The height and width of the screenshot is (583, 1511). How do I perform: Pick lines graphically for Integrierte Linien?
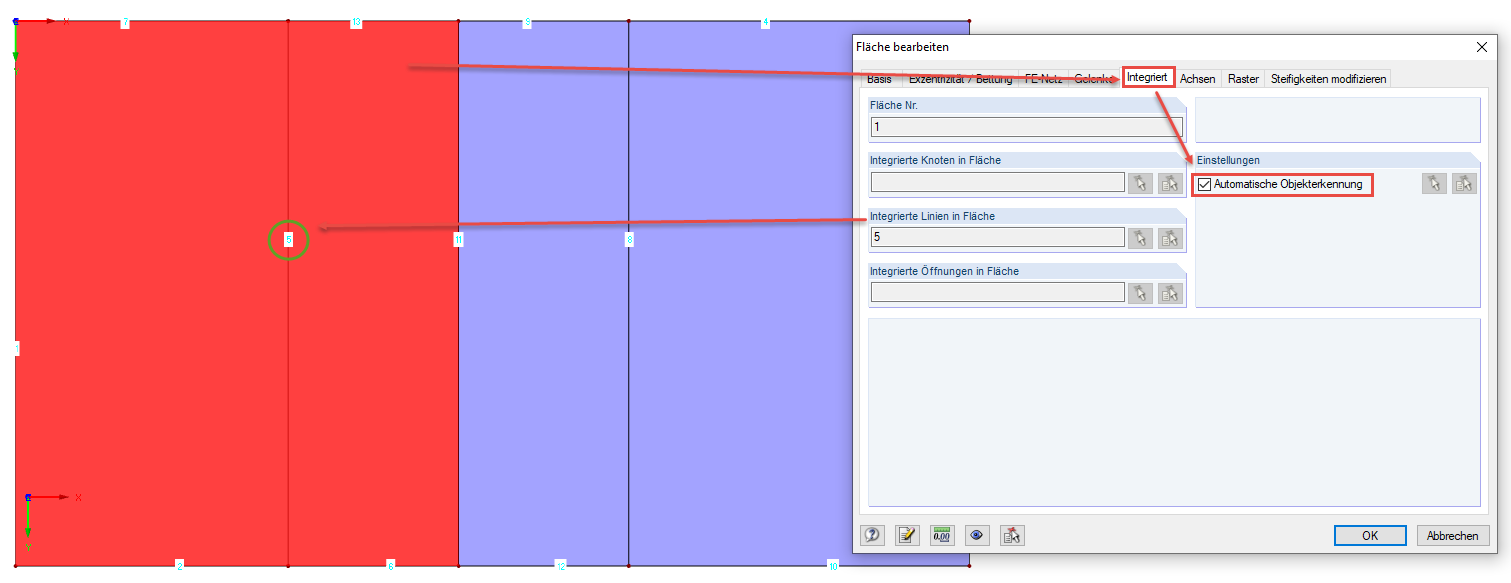[x=1139, y=238]
